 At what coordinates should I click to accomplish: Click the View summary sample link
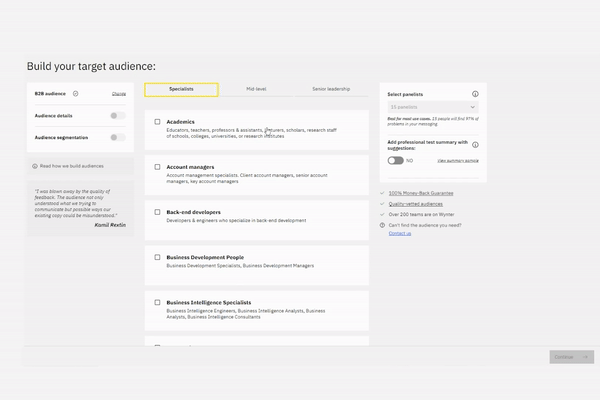pyautogui.click(x=458, y=161)
